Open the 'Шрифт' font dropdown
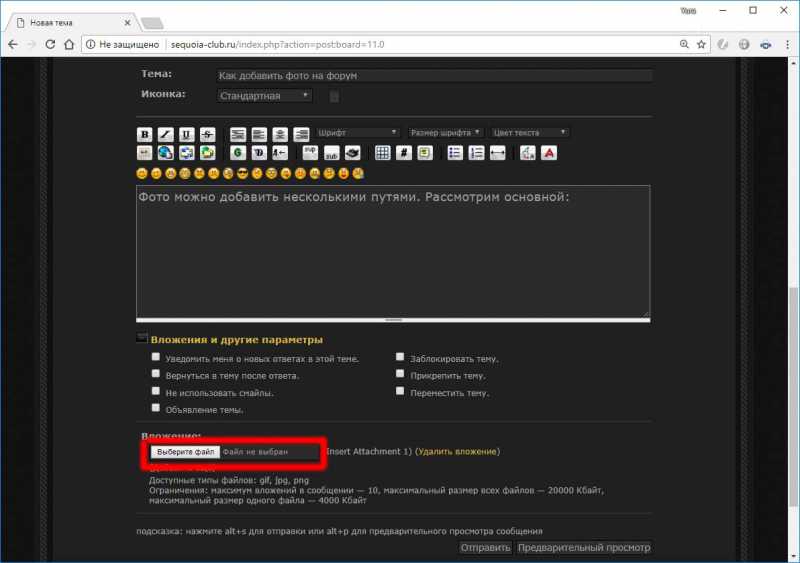800x563 pixels. [358, 132]
